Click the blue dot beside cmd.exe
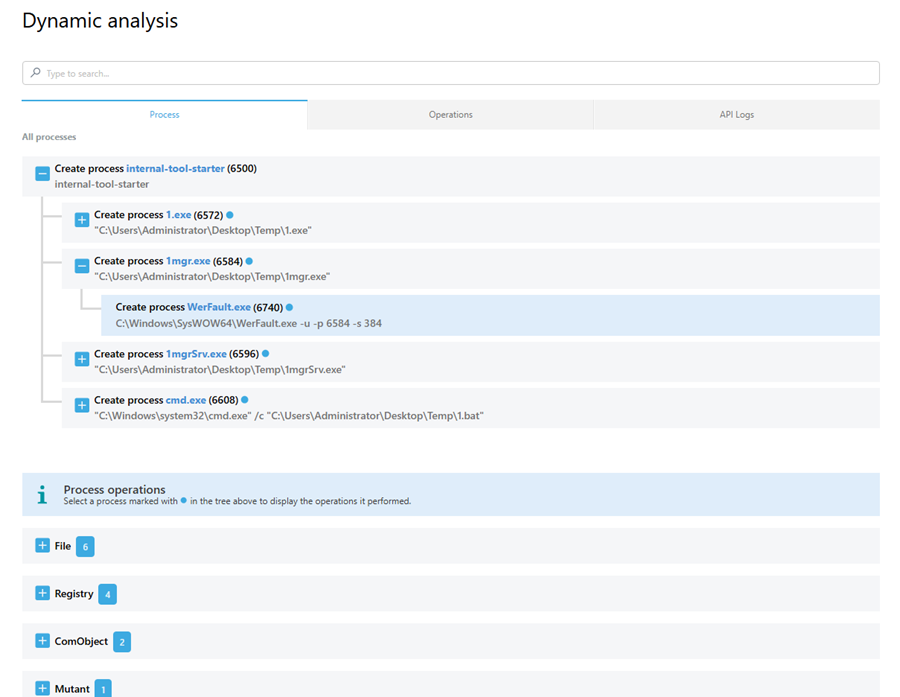 (244, 400)
